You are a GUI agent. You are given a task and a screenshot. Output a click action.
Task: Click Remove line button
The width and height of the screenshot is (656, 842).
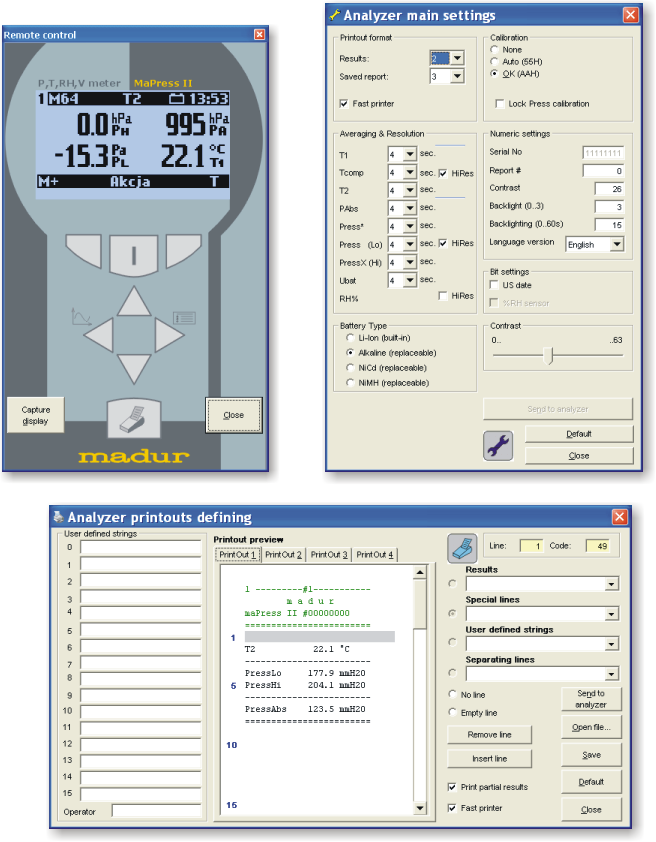point(490,735)
